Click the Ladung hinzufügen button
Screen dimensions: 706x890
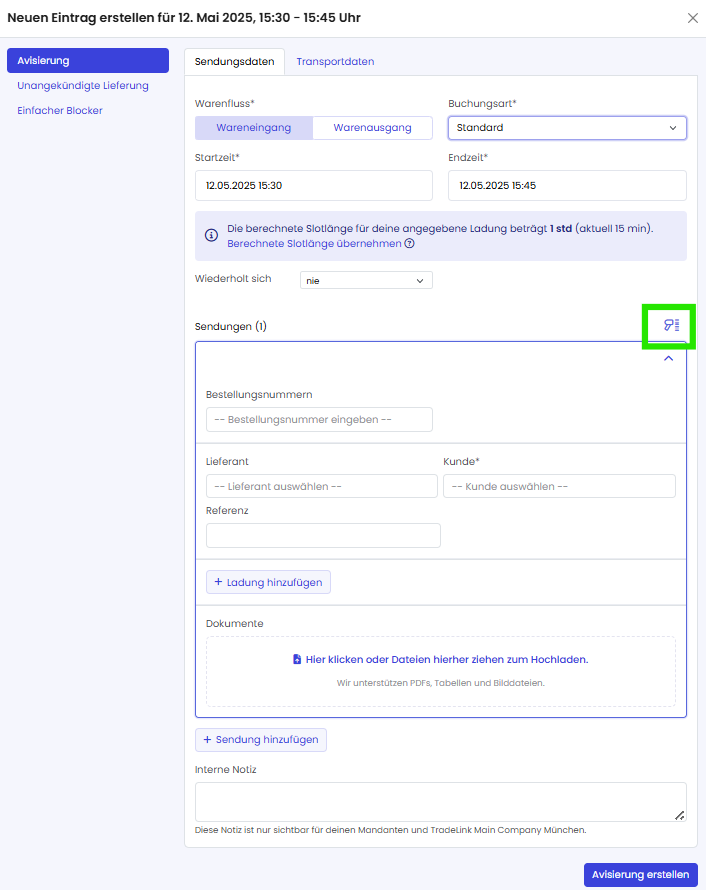click(268, 582)
